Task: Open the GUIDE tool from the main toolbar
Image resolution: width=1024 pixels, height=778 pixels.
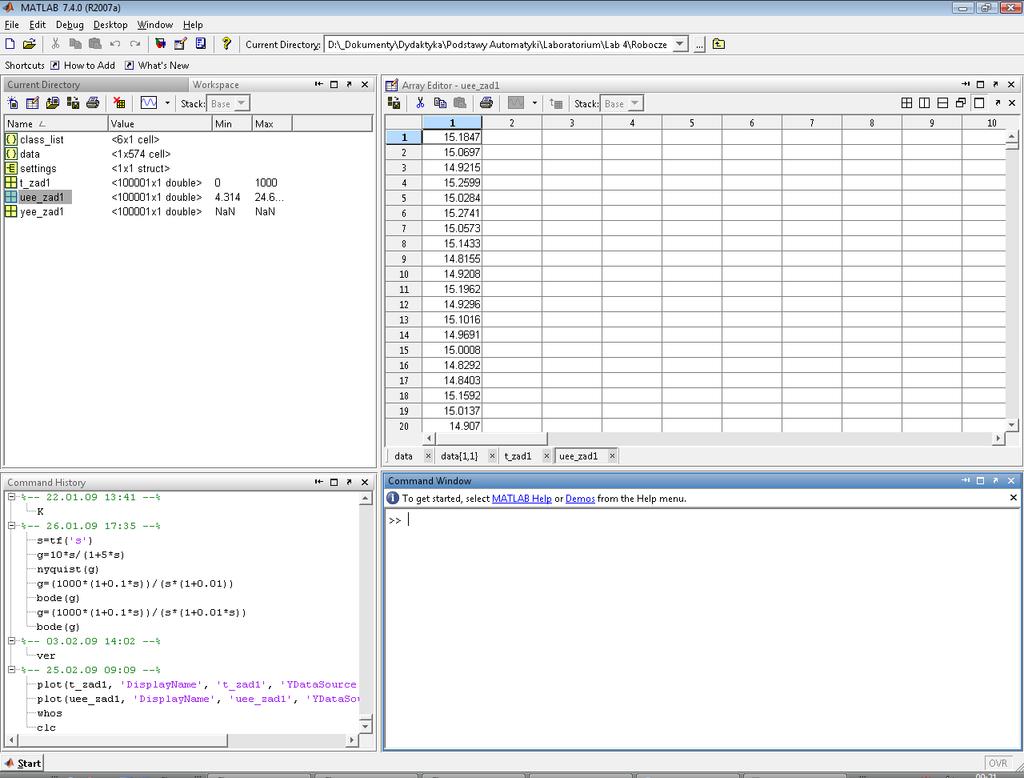Action: pos(180,44)
